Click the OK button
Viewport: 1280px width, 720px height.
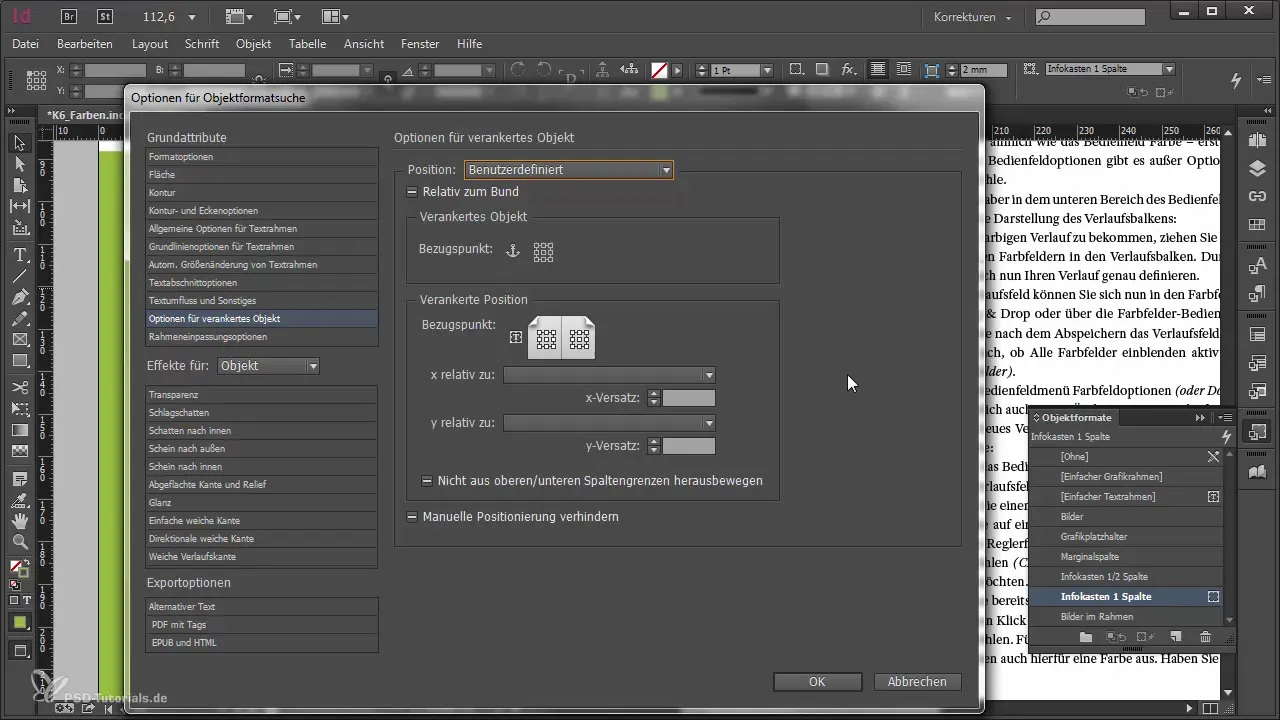tap(817, 681)
